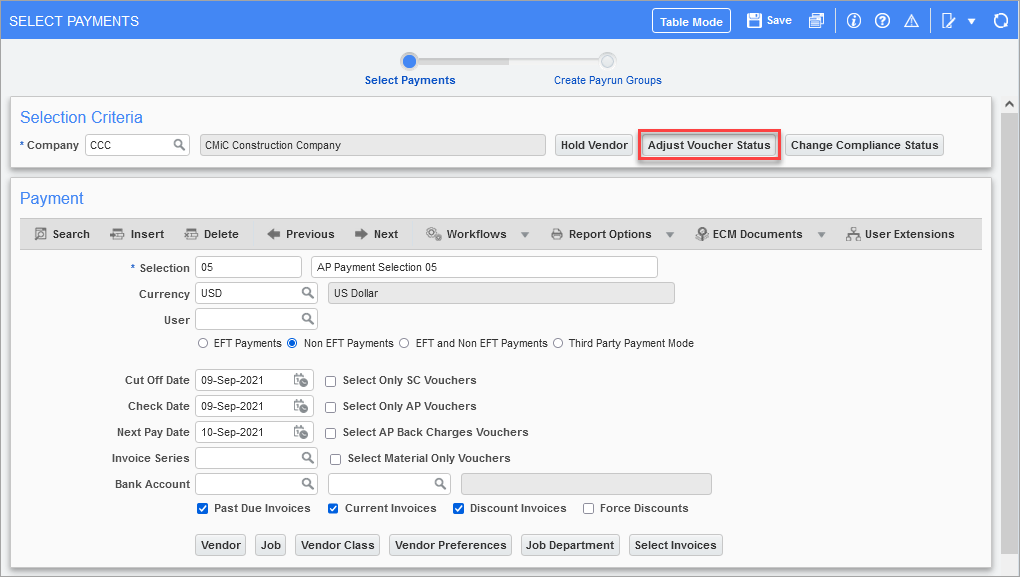Go to the Next record
The width and height of the screenshot is (1020, 577).
(x=376, y=234)
